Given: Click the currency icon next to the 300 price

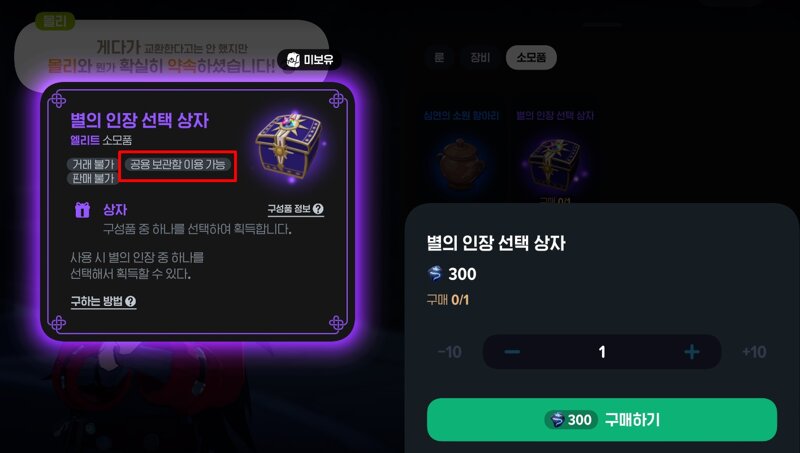Looking at the screenshot, I should coord(435,273).
